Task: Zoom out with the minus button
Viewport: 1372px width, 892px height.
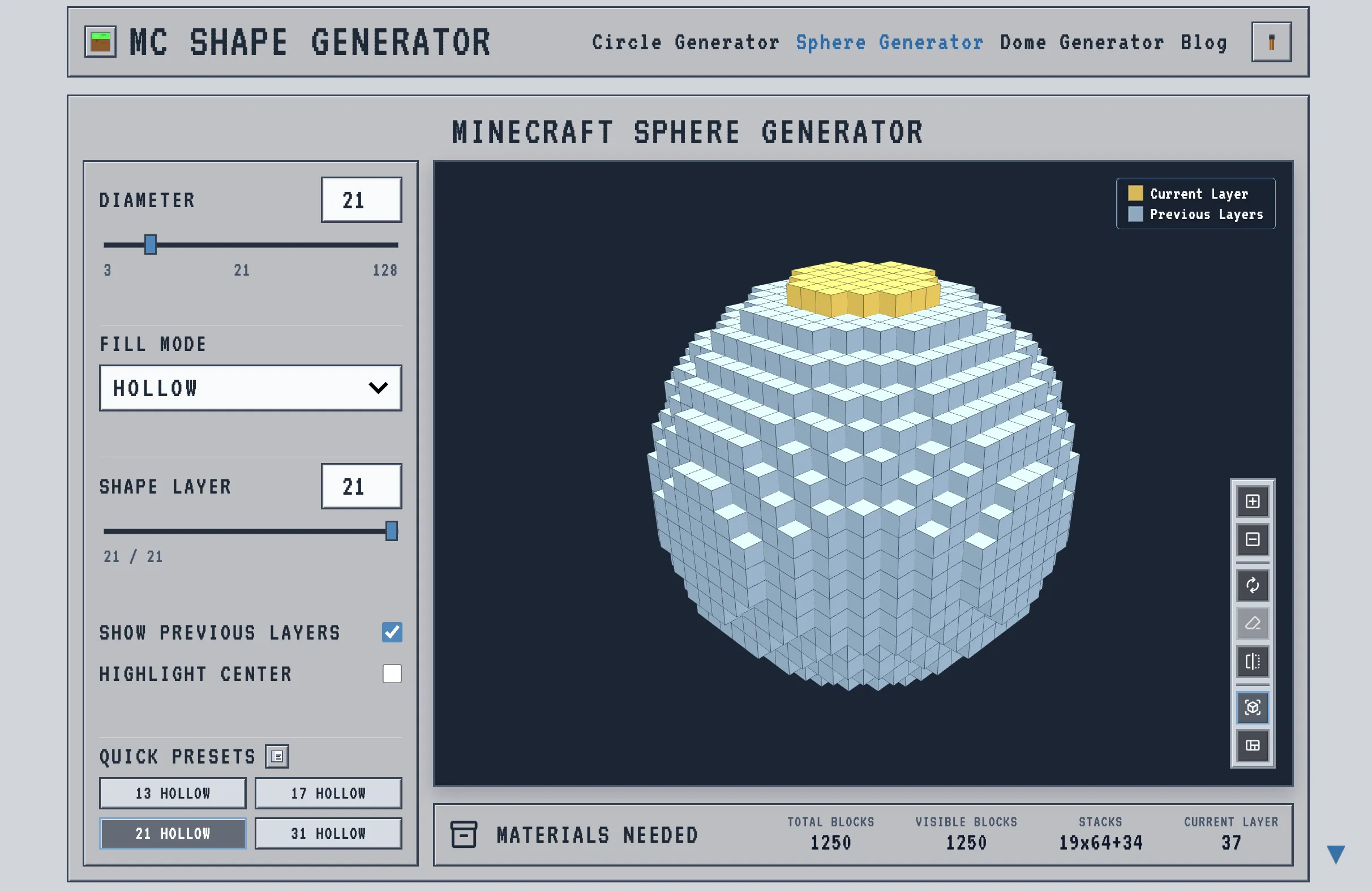Action: pyautogui.click(x=1252, y=539)
